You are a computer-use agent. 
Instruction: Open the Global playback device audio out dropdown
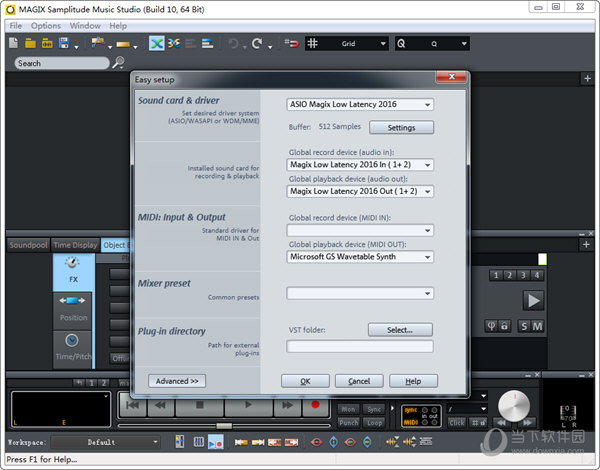point(360,191)
